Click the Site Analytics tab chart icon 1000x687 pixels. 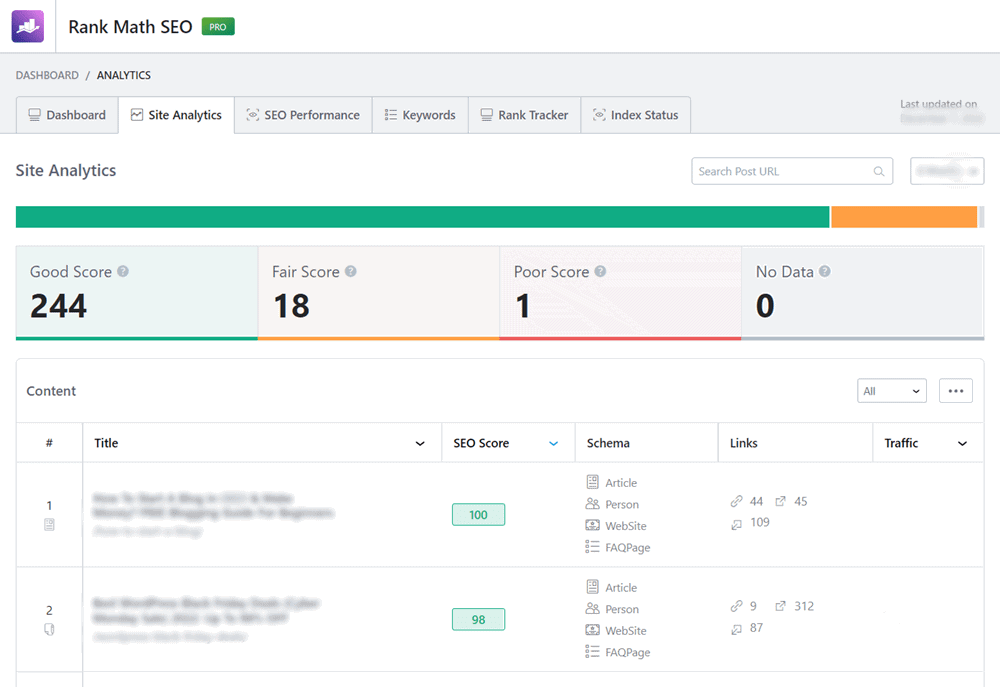137,115
